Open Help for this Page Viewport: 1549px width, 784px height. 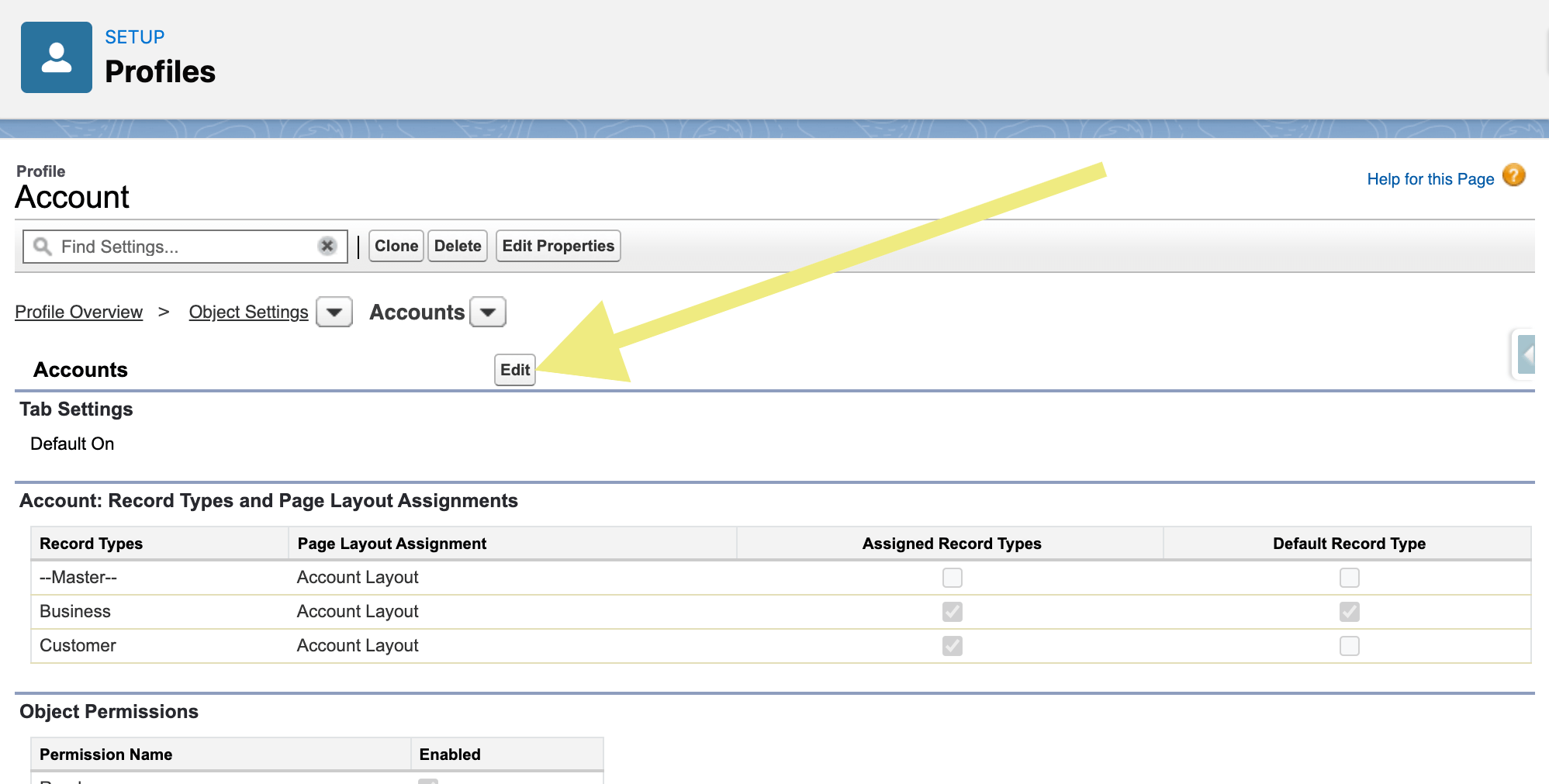coord(1431,178)
